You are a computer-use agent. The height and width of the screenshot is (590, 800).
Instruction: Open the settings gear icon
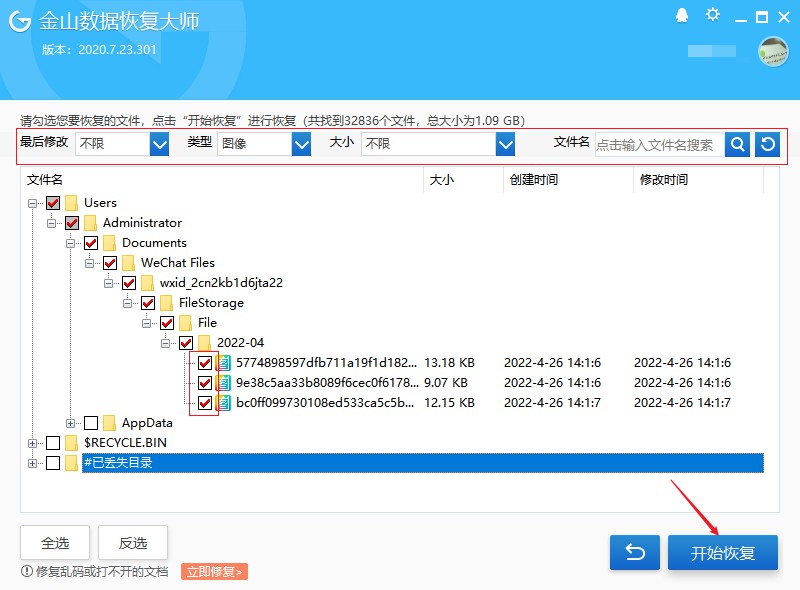[712, 16]
